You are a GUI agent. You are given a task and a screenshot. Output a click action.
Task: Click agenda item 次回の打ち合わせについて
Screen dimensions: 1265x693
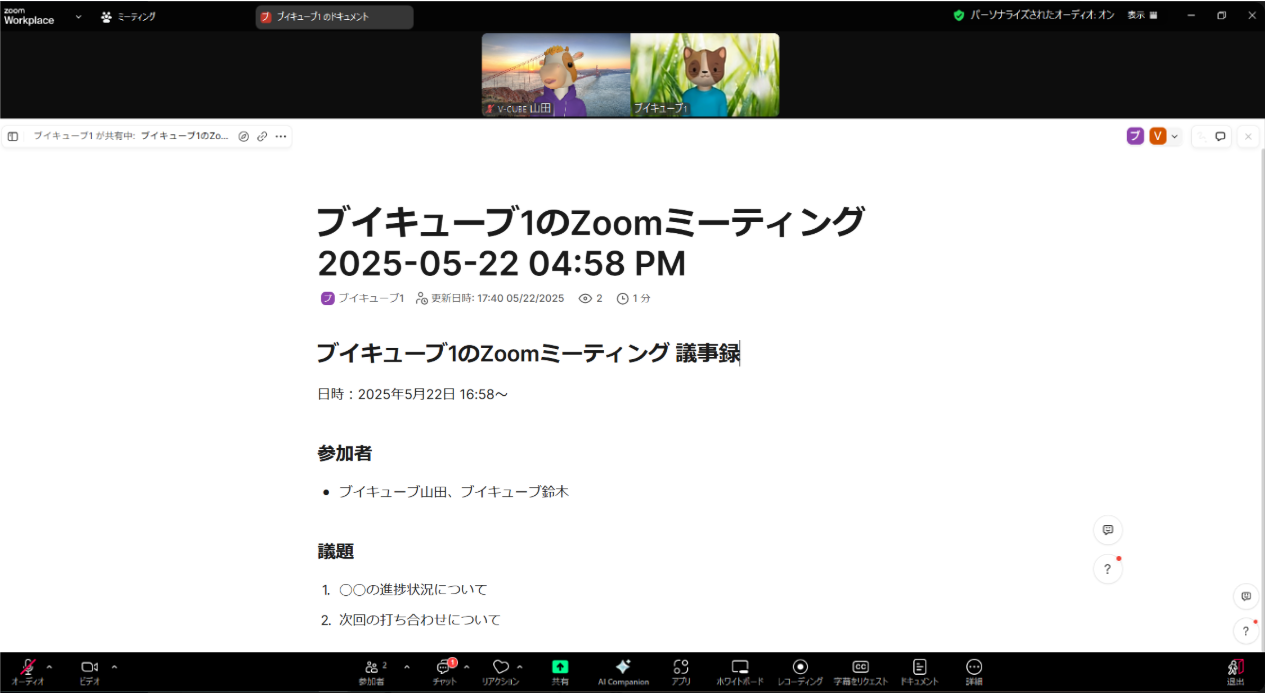(420, 619)
